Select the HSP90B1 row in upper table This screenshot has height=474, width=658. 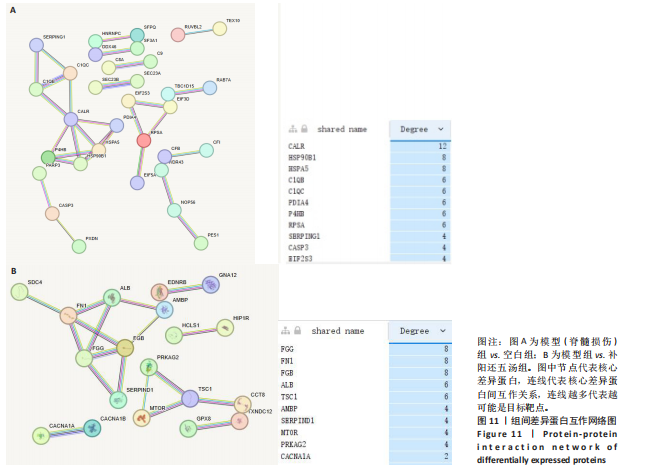tap(302, 158)
